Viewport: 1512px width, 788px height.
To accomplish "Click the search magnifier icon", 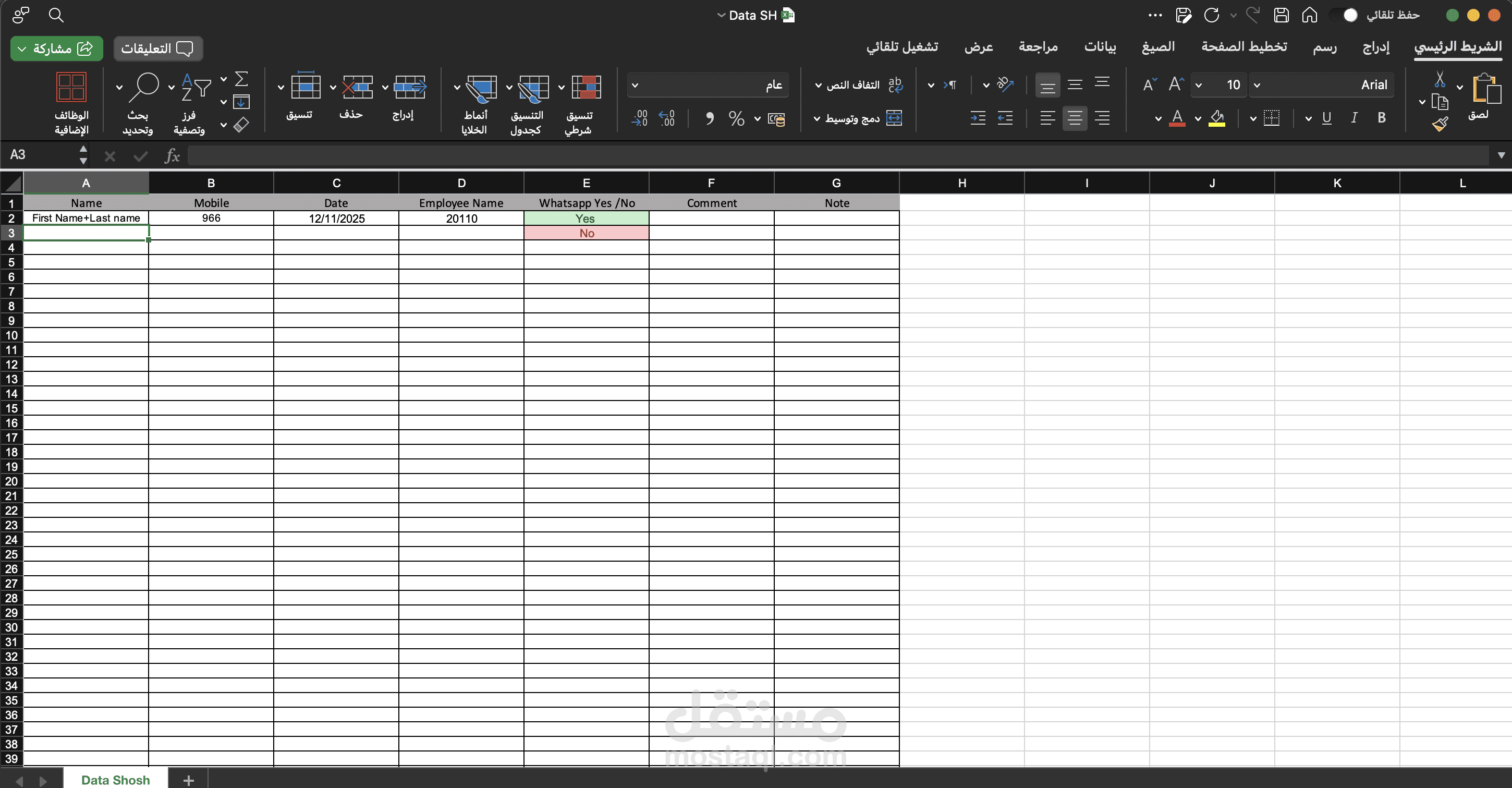I will [x=56, y=15].
